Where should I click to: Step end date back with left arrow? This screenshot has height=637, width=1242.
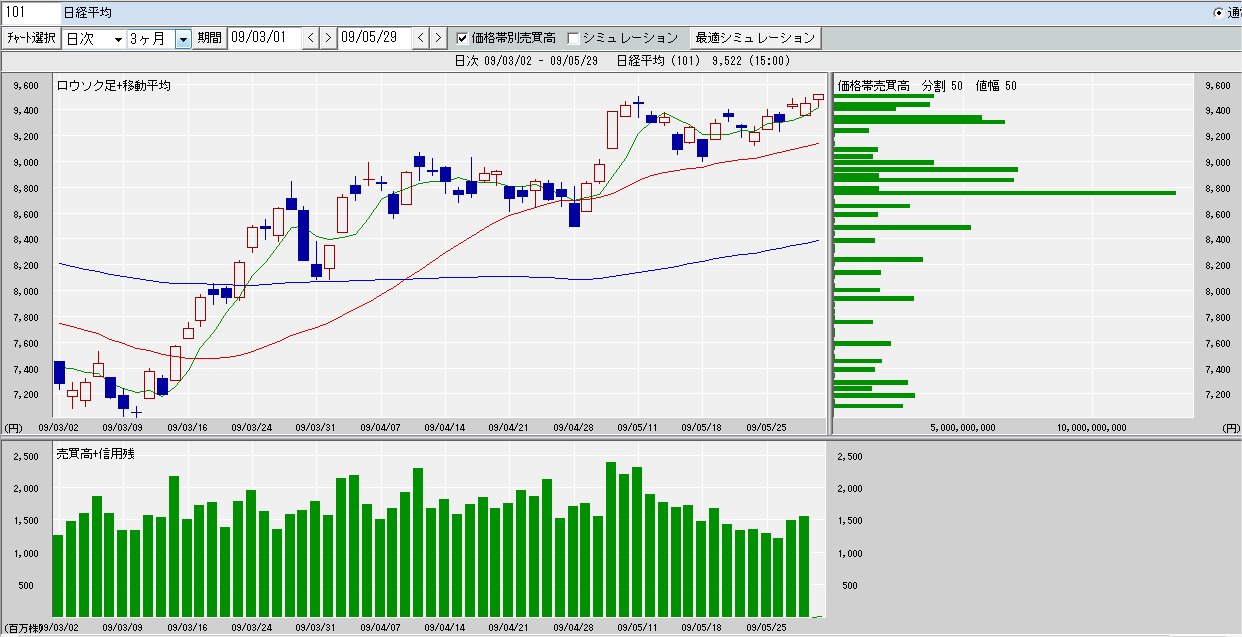[420, 38]
